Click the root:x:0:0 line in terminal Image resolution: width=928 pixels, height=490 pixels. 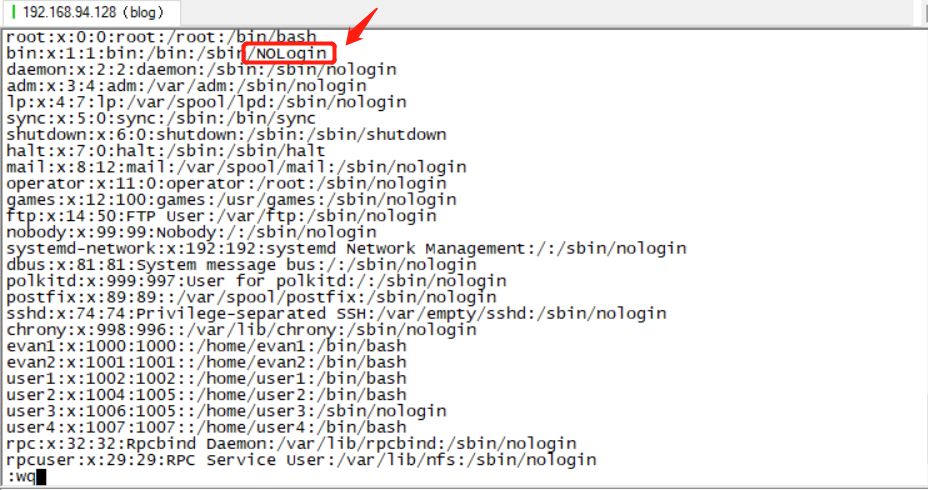[161, 37]
